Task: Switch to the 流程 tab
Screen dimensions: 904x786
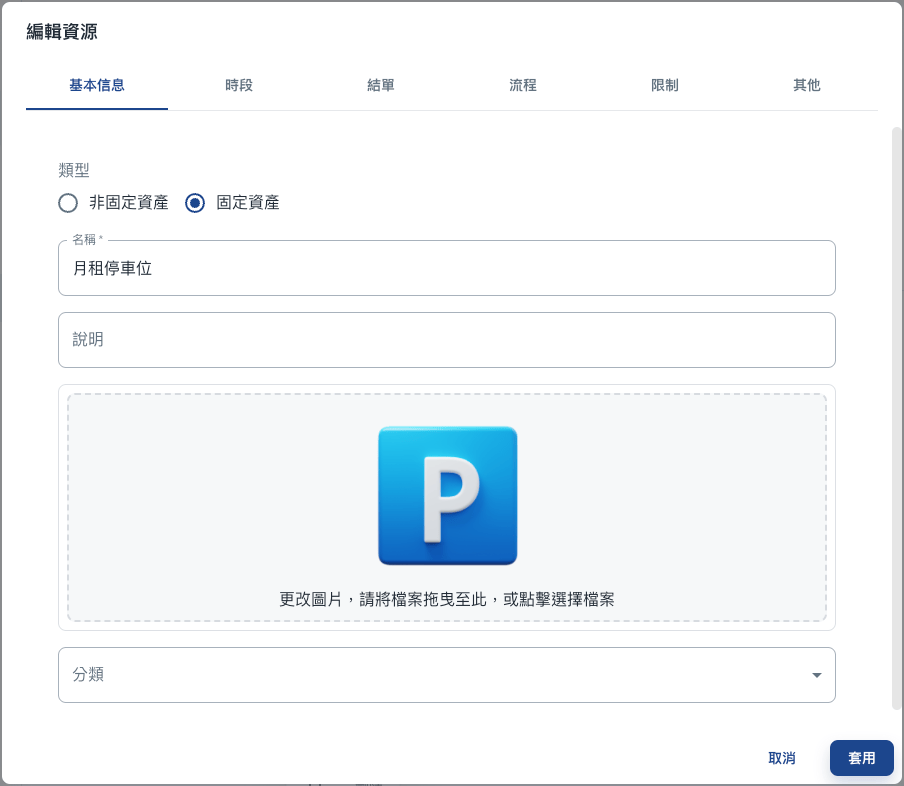Action: [x=523, y=86]
